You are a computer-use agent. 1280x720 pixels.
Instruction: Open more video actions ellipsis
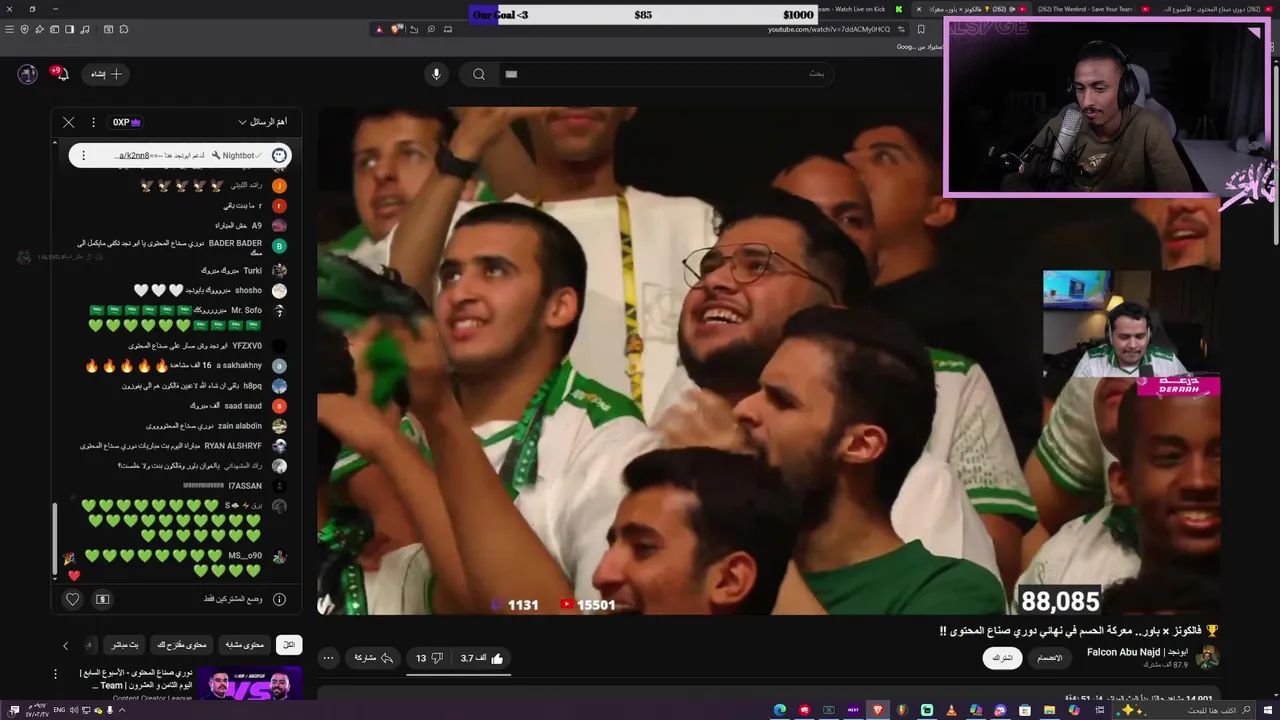pos(328,658)
